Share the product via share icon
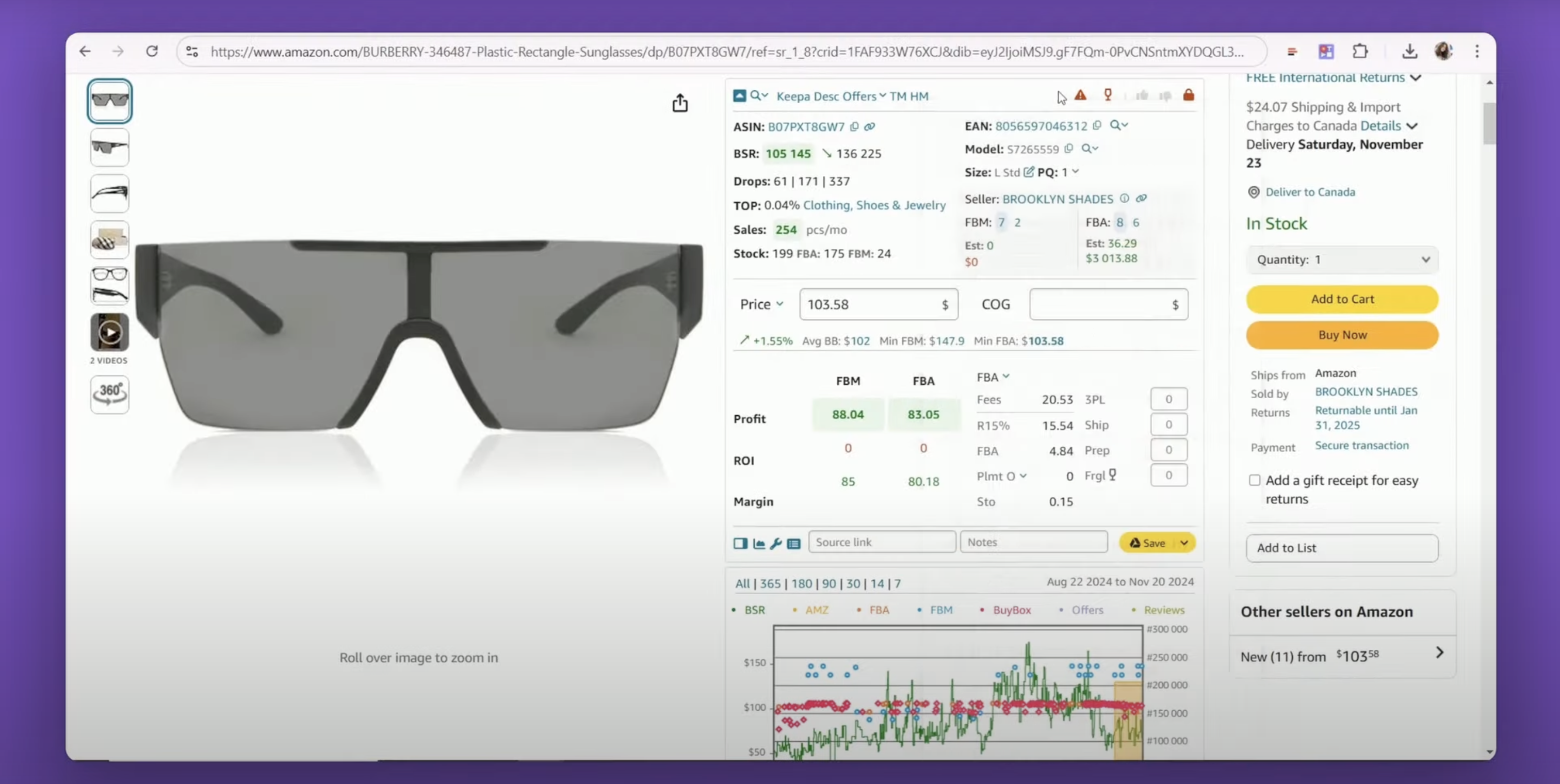The width and height of the screenshot is (1560, 784). 679,103
